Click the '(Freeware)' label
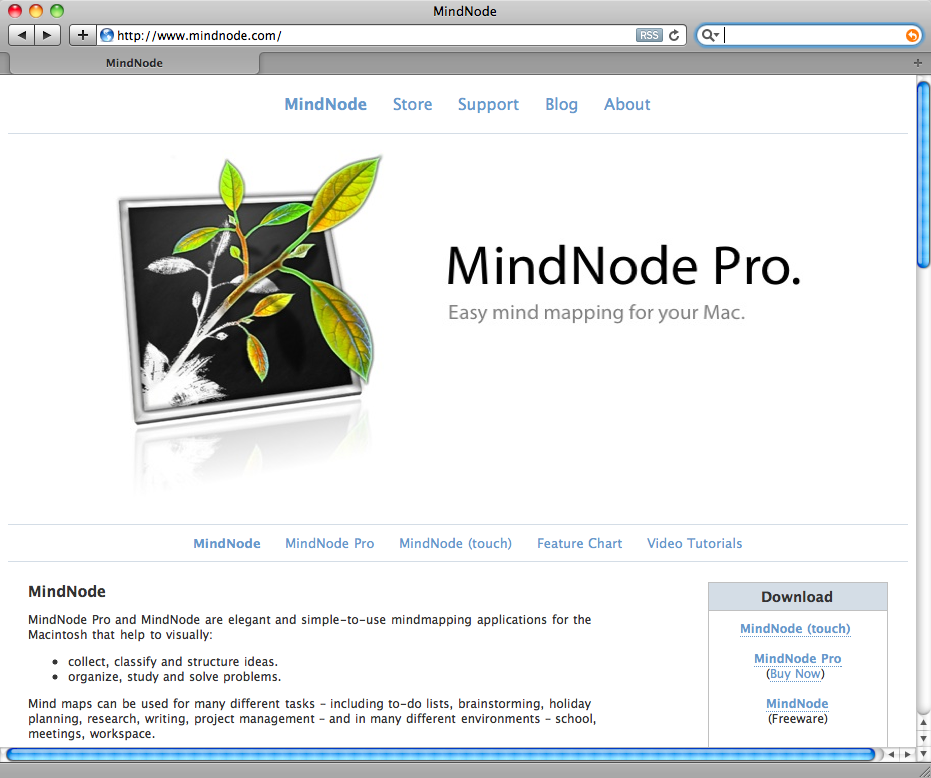931x778 pixels. click(x=797, y=719)
